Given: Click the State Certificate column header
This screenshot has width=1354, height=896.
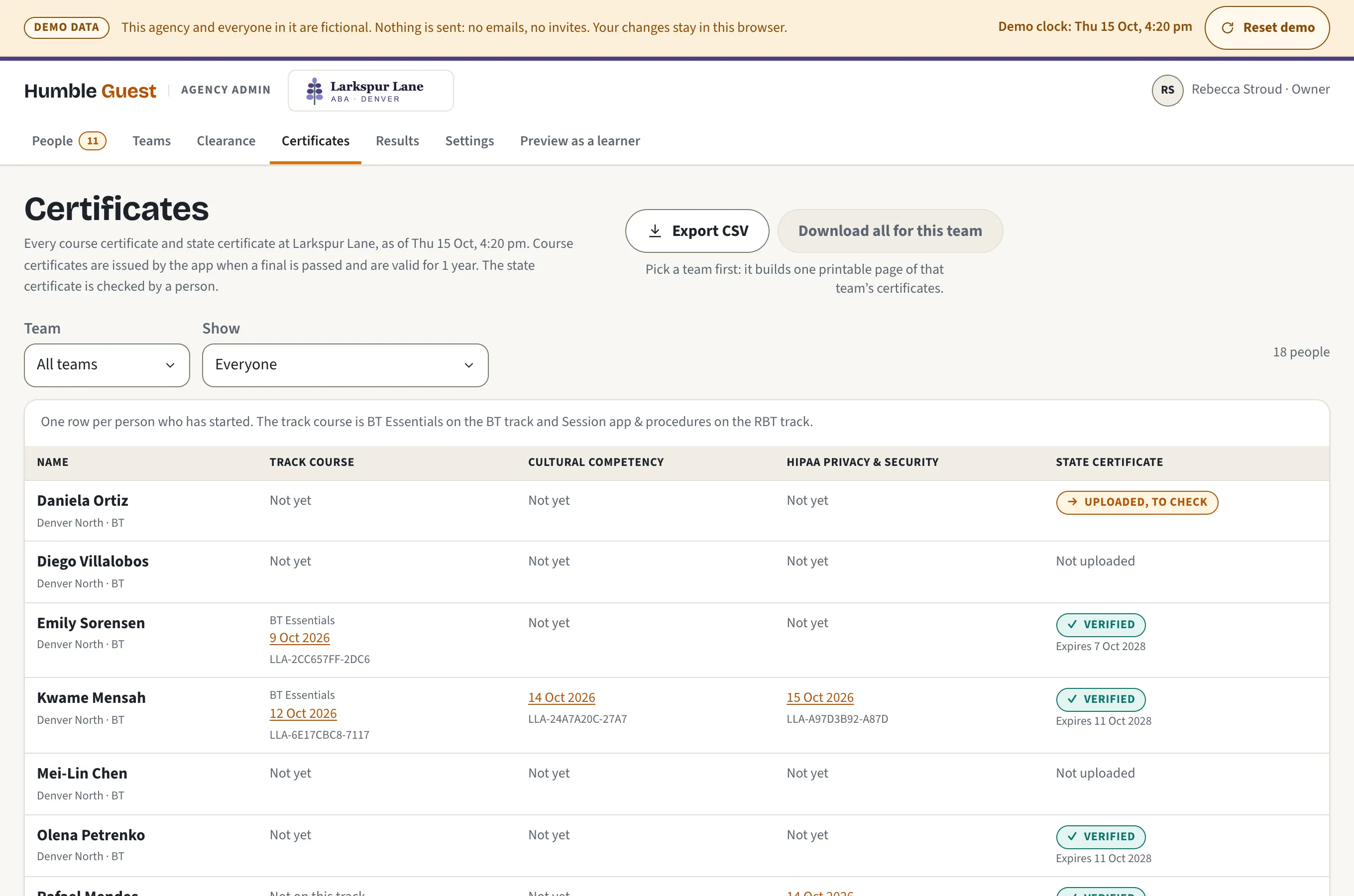Looking at the screenshot, I should point(1109,462).
